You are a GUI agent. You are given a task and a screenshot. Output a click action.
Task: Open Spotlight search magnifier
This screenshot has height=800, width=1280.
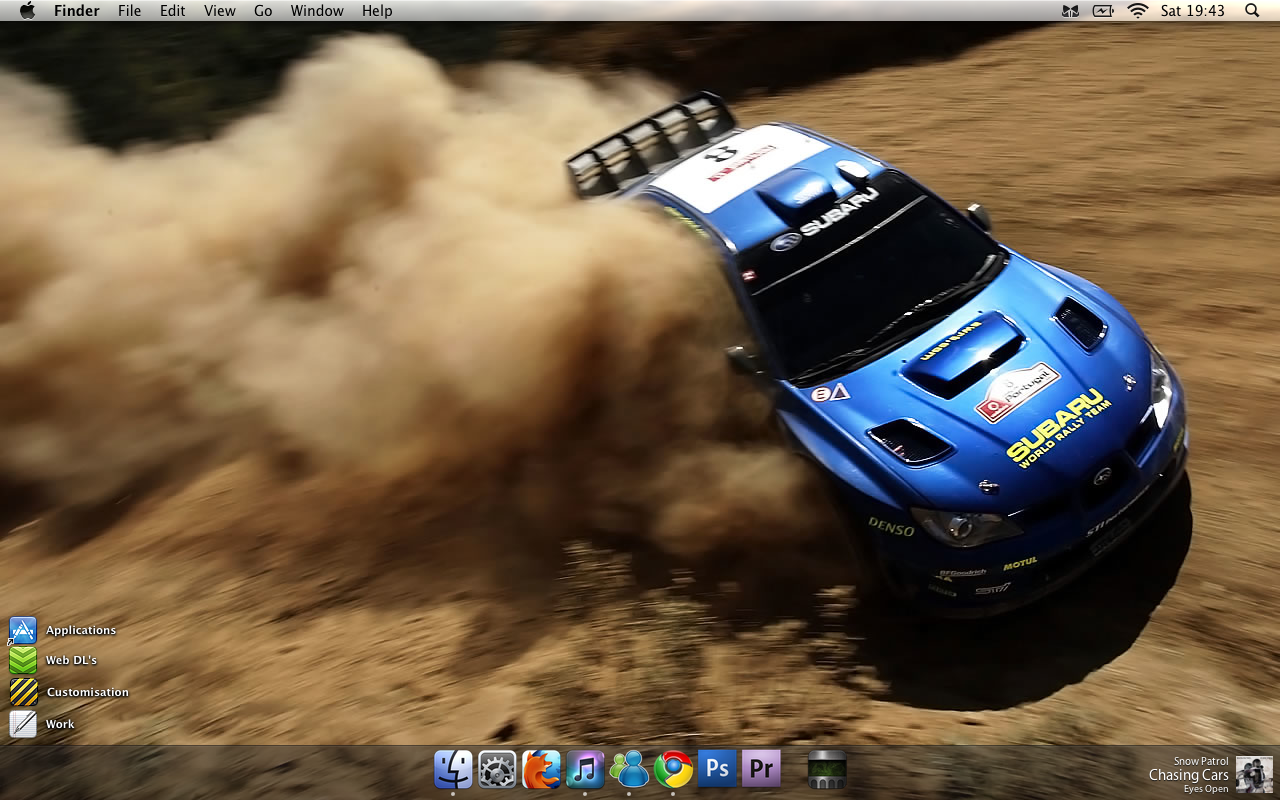1252,11
